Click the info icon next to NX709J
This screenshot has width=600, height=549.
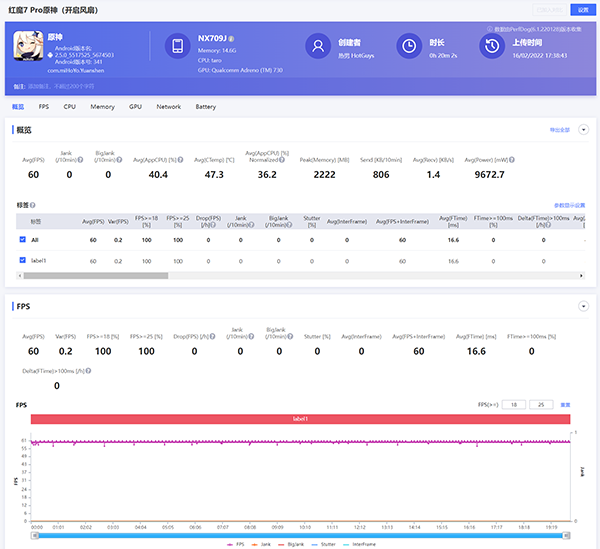pyautogui.click(x=231, y=39)
